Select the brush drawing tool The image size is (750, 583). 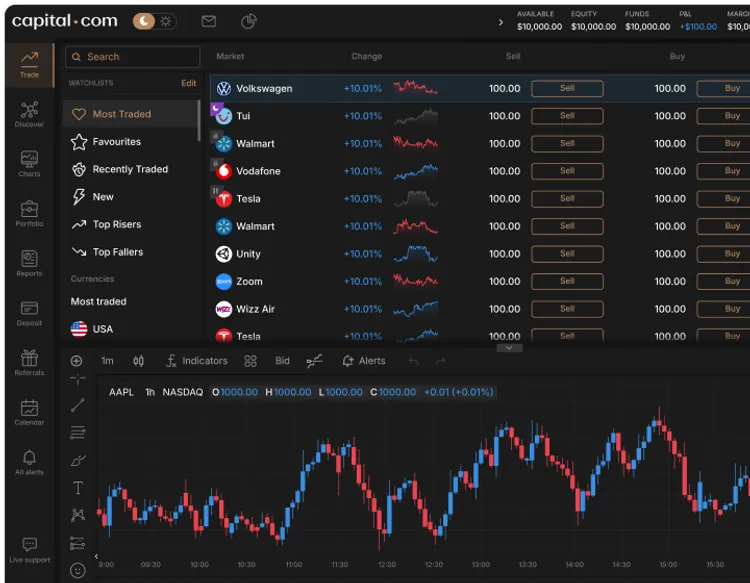(77, 460)
